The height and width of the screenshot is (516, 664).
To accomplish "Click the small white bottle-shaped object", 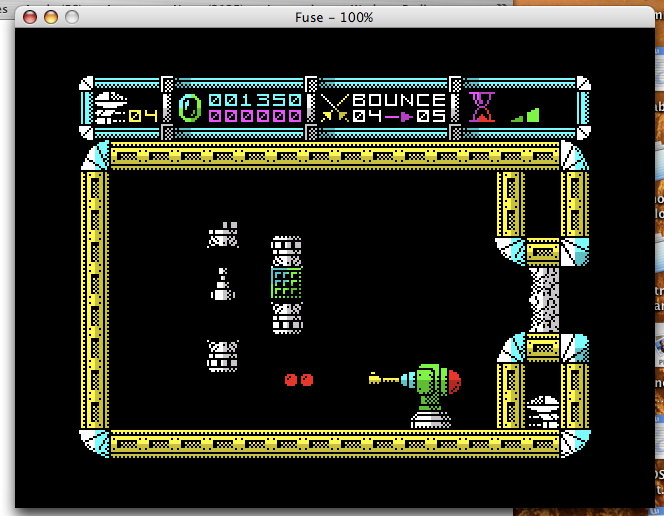I will coord(222,286).
